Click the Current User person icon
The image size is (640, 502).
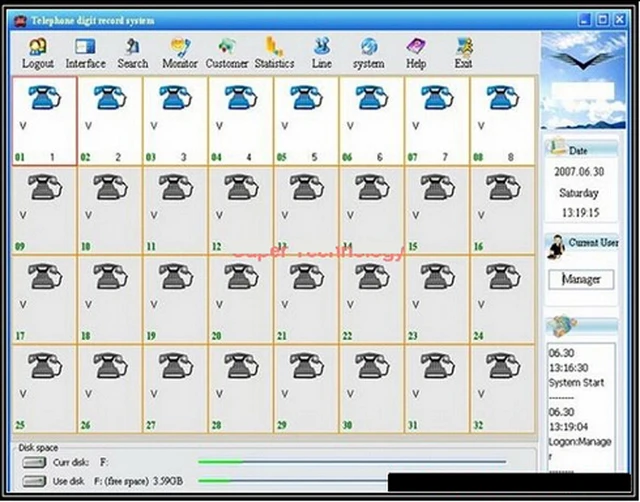pos(555,247)
